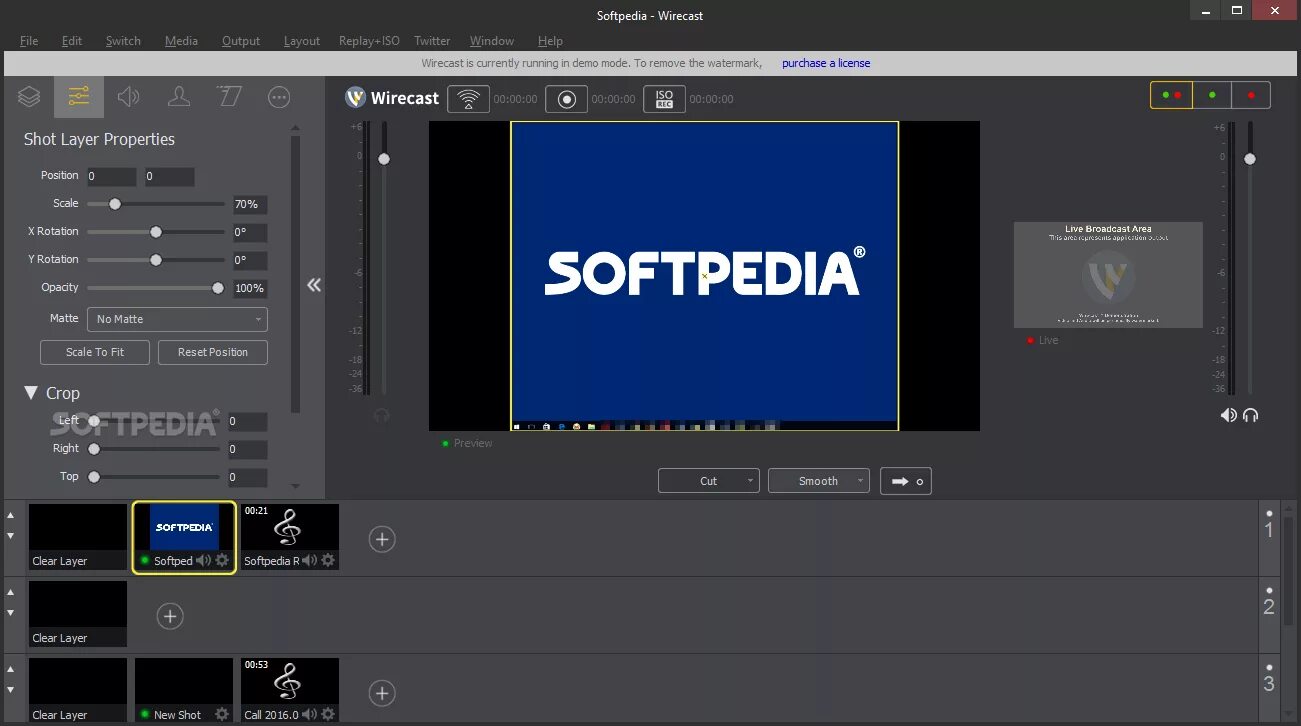Viewport: 1301px width, 726px height.
Task: Open the Switch menu
Action: (123, 41)
